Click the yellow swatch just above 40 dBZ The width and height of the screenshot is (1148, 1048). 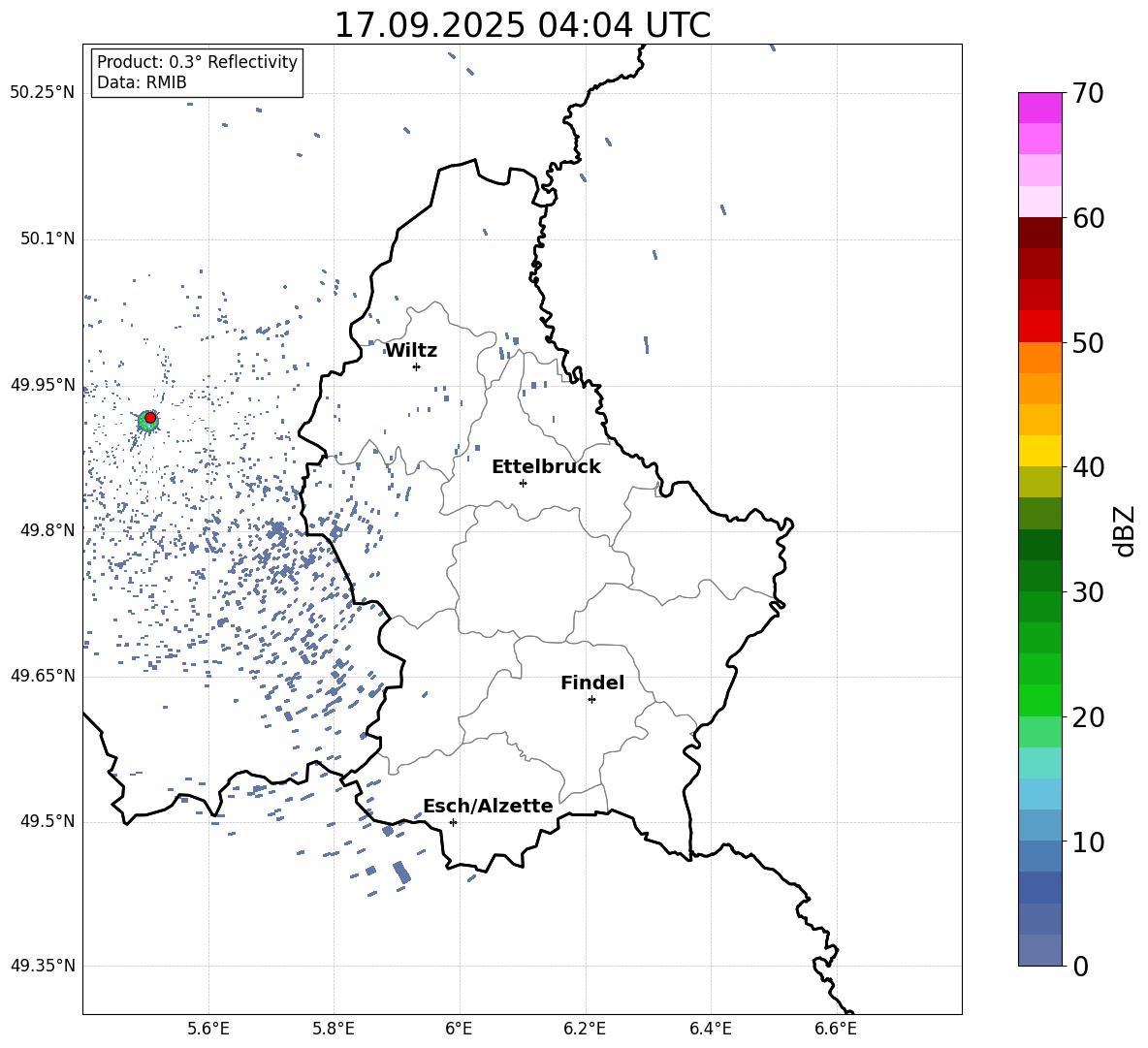pyautogui.click(x=1039, y=451)
